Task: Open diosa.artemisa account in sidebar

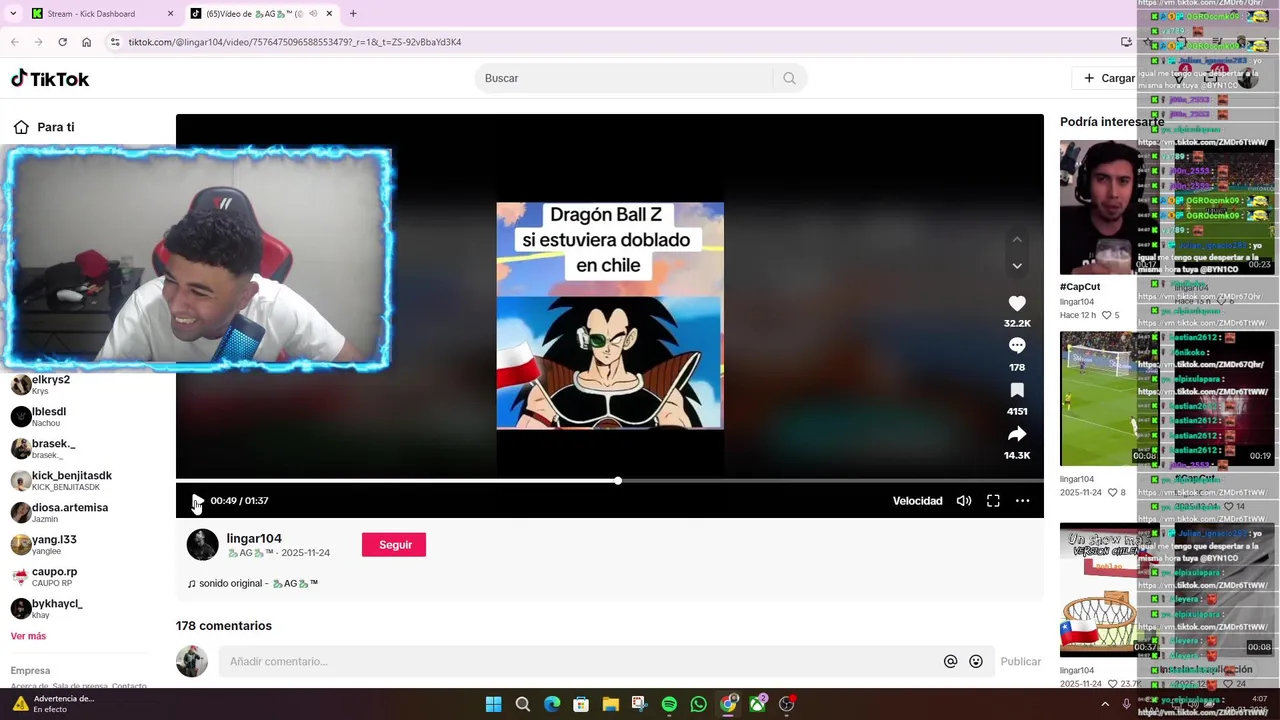Action: click(59, 512)
